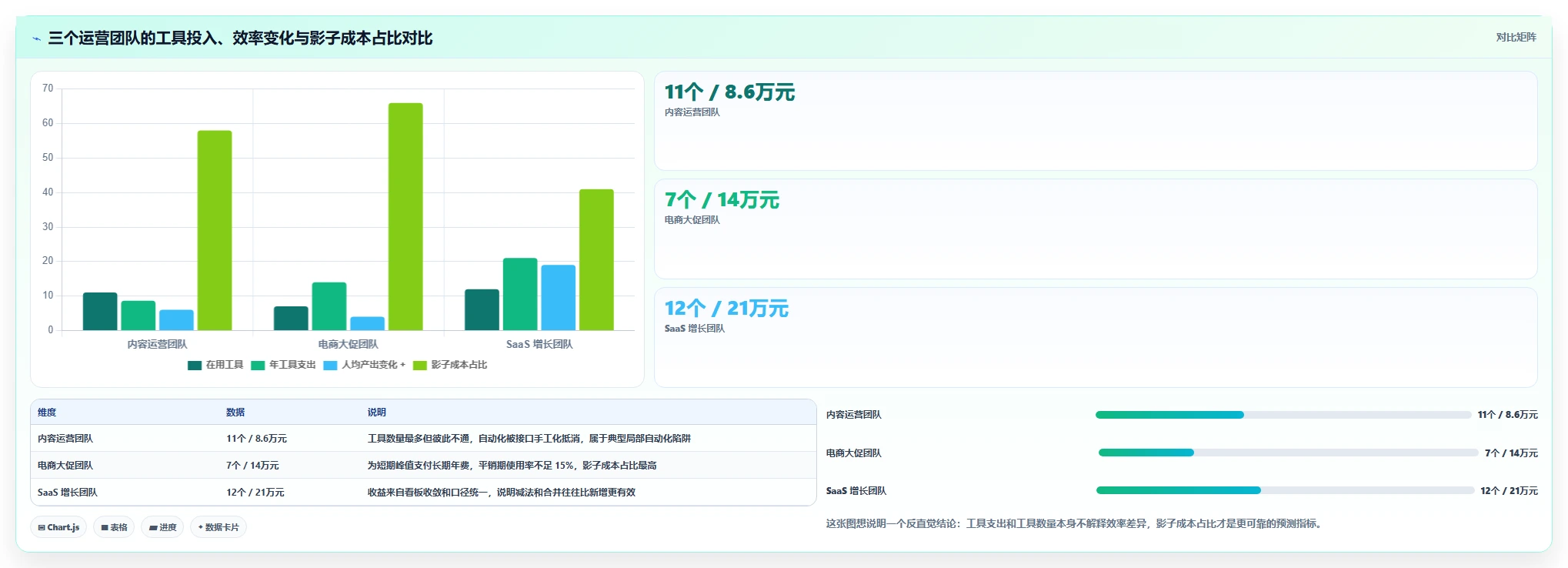
Task: Toggle the 人均产出变化 legend swatch
Action: 330,366
